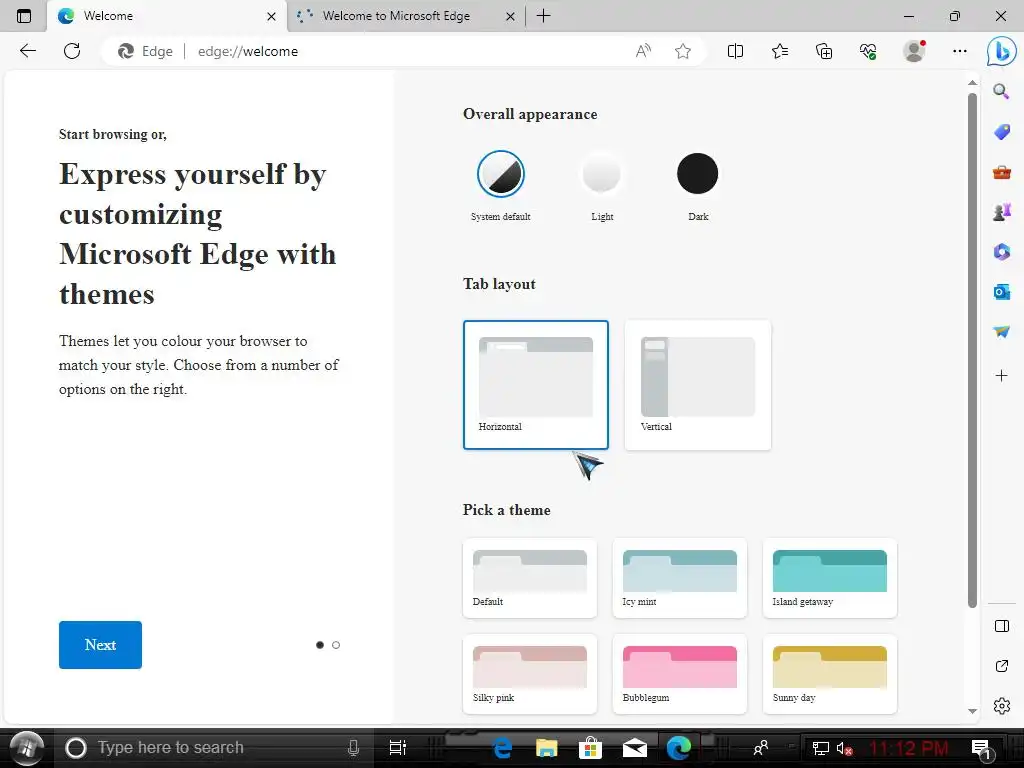Open sidebar Search icon
The image size is (1024, 768).
click(x=1001, y=91)
